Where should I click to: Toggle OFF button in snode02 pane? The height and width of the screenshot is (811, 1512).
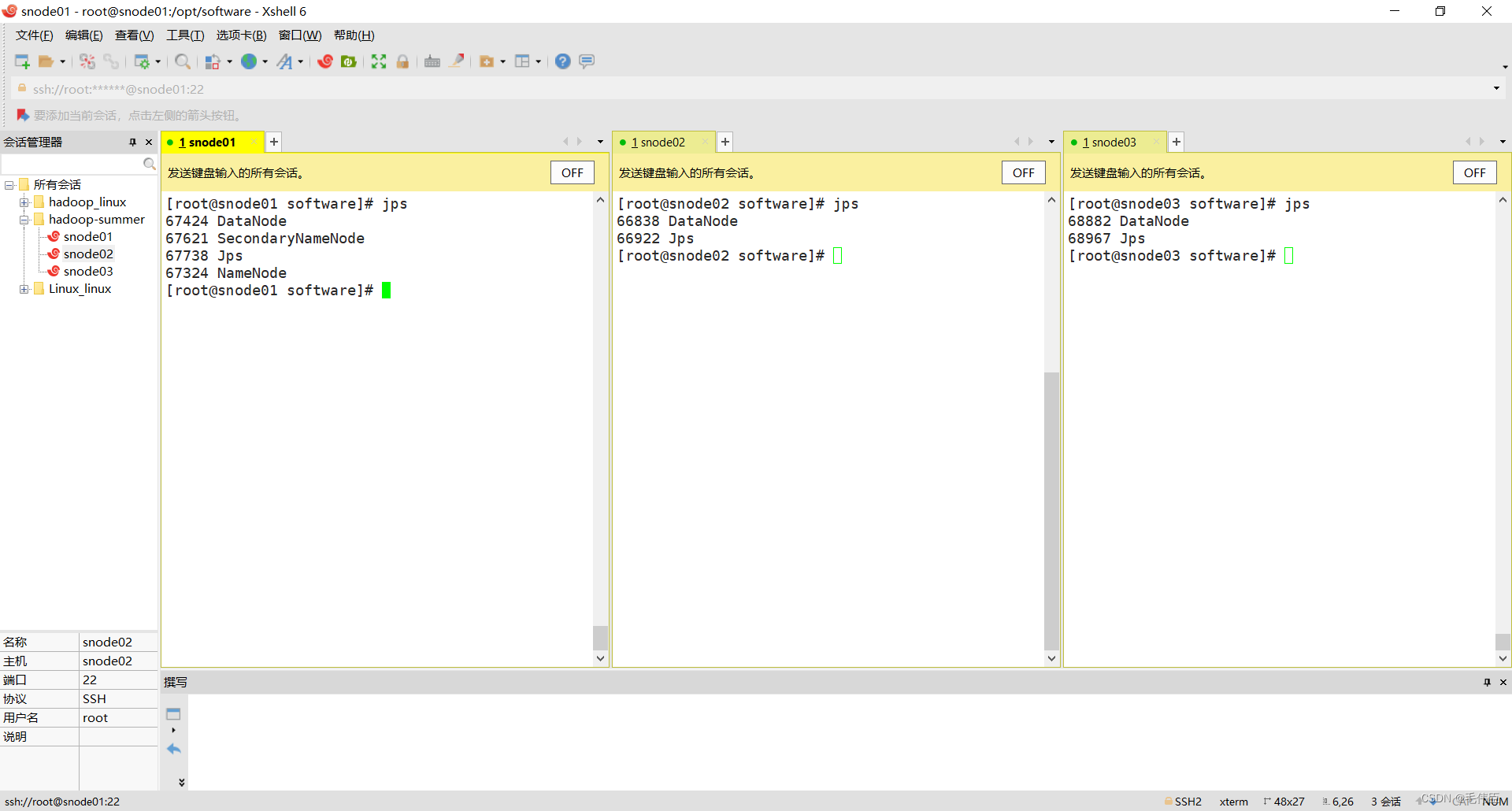click(1024, 172)
